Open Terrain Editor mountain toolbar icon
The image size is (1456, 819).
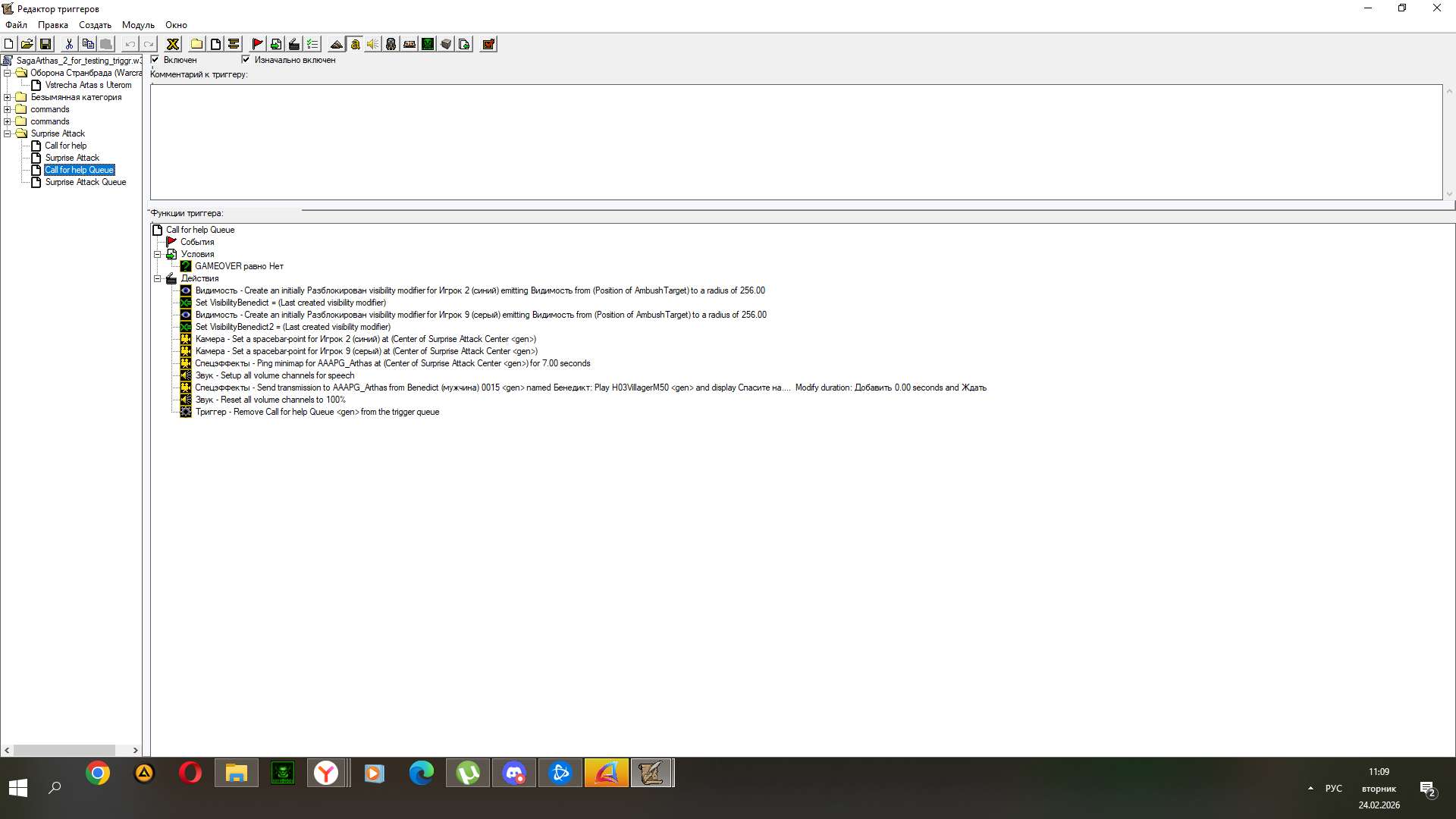click(336, 44)
